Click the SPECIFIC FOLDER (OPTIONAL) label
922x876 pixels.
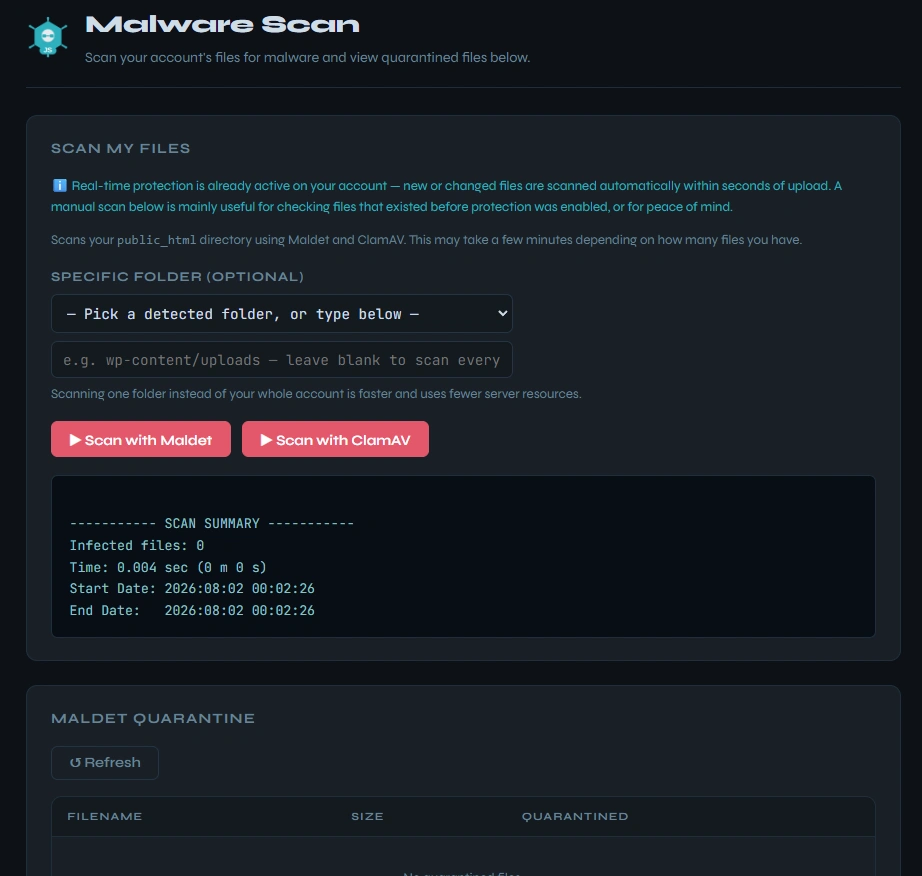click(178, 276)
